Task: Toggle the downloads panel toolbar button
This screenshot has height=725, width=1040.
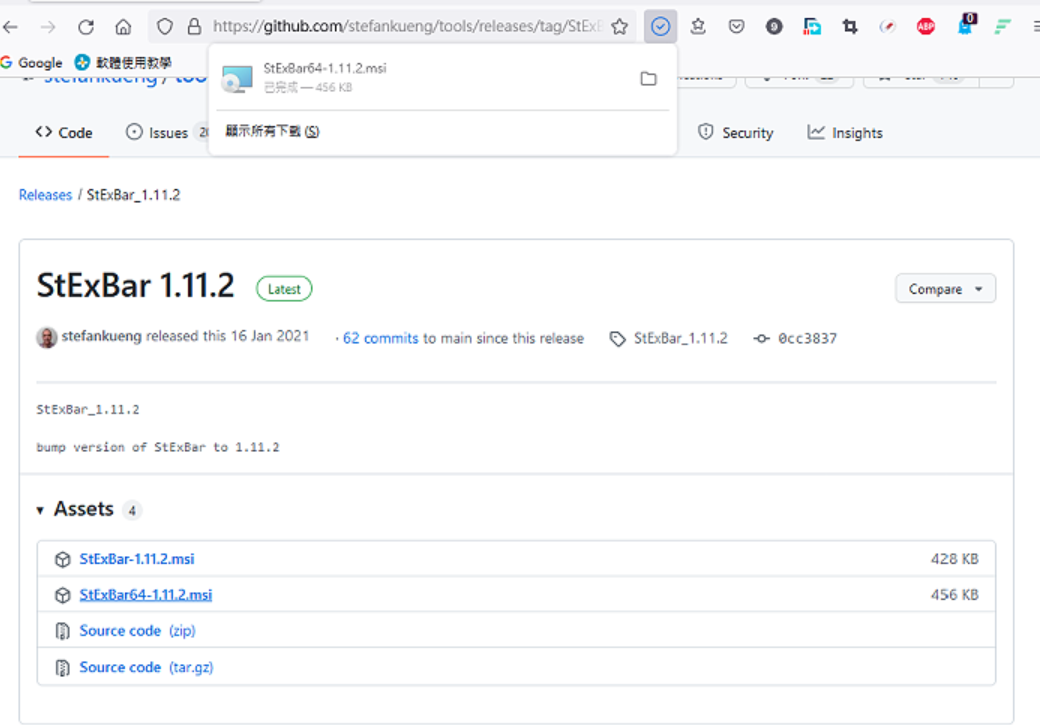Action: tap(660, 27)
